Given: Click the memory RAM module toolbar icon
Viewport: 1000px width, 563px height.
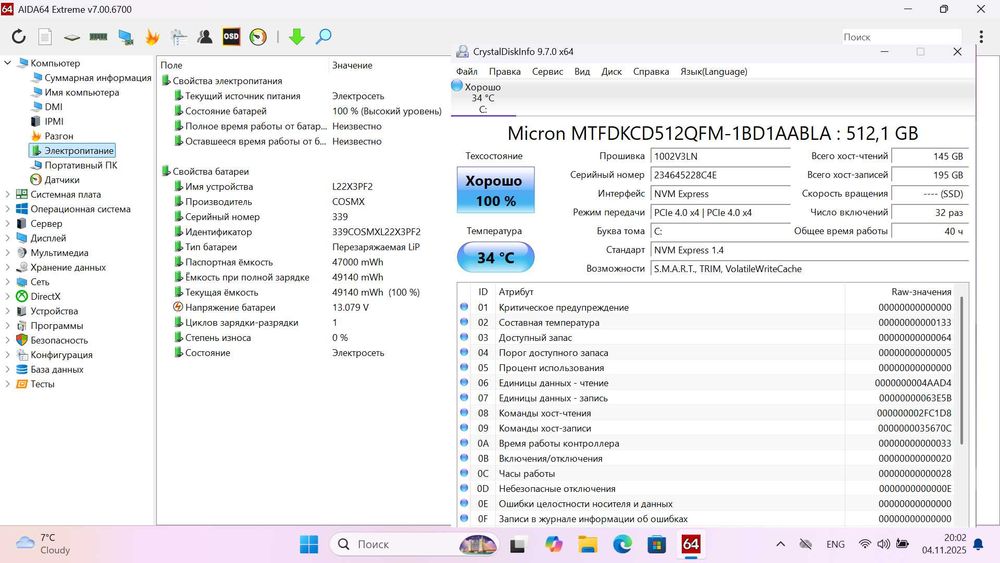Looking at the screenshot, I should pyautogui.click(x=98, y=37).
